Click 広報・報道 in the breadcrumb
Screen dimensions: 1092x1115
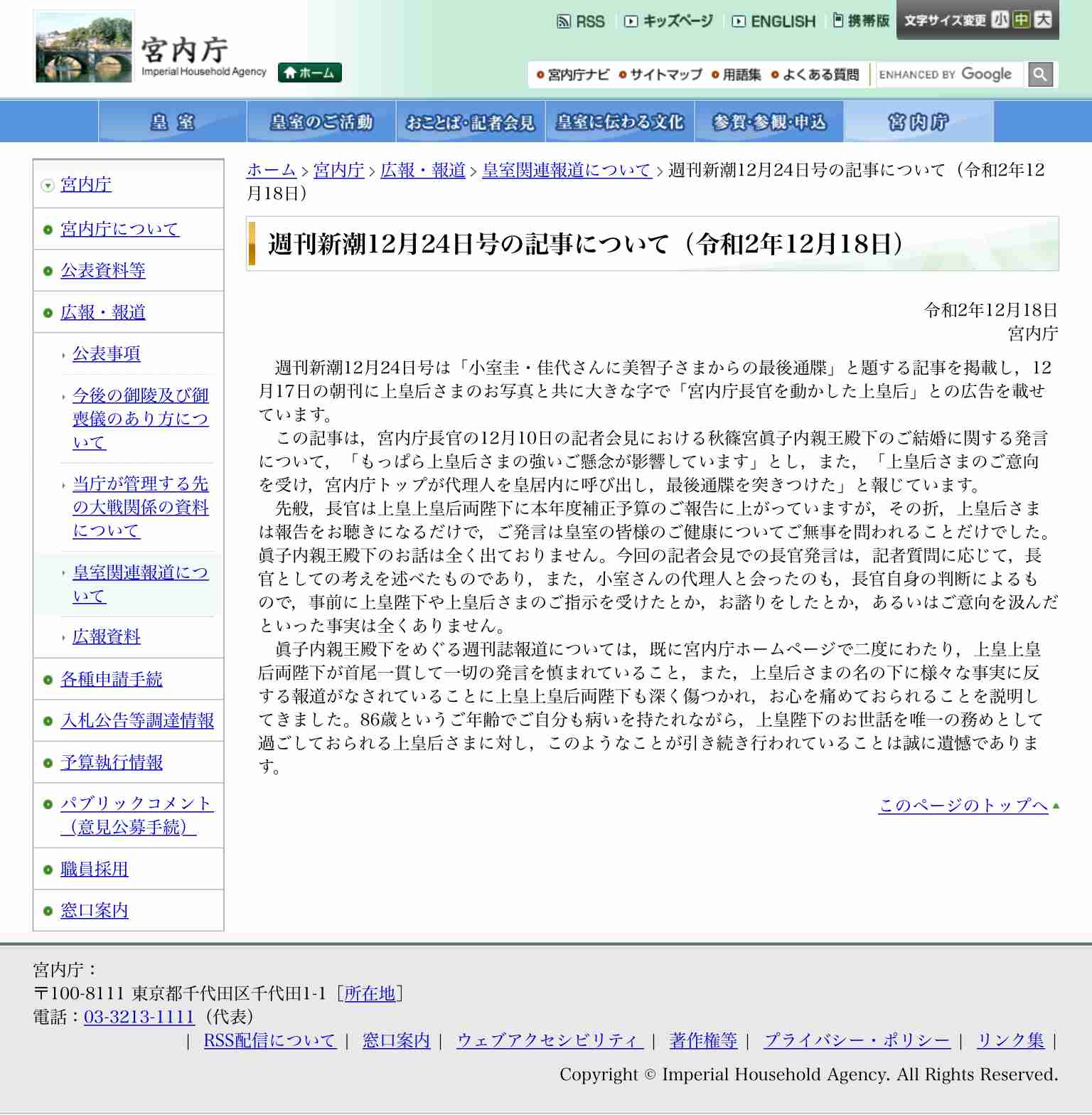click(423, 170)
